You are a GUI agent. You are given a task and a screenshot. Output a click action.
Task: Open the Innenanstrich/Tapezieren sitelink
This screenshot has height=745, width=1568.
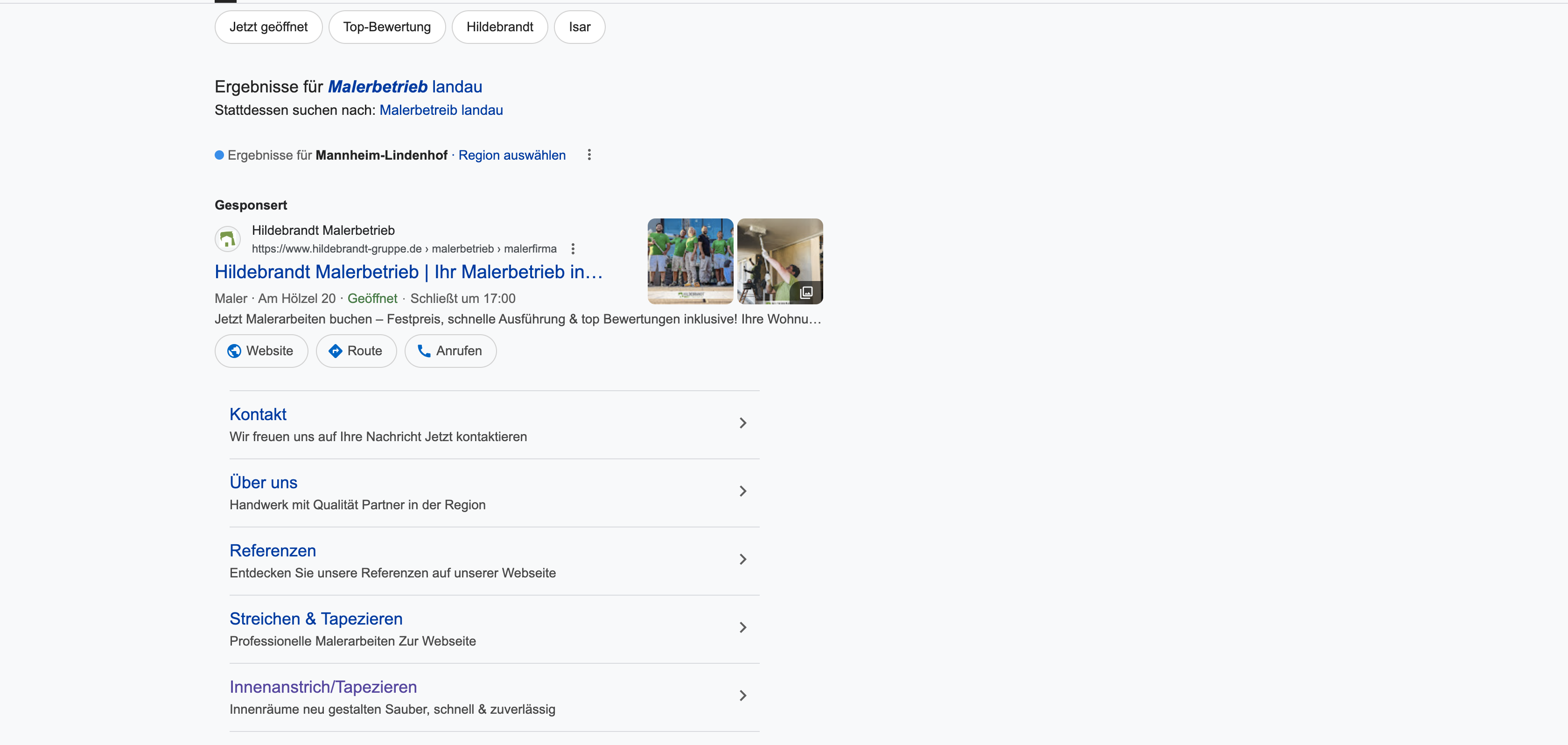click(322, 687)
